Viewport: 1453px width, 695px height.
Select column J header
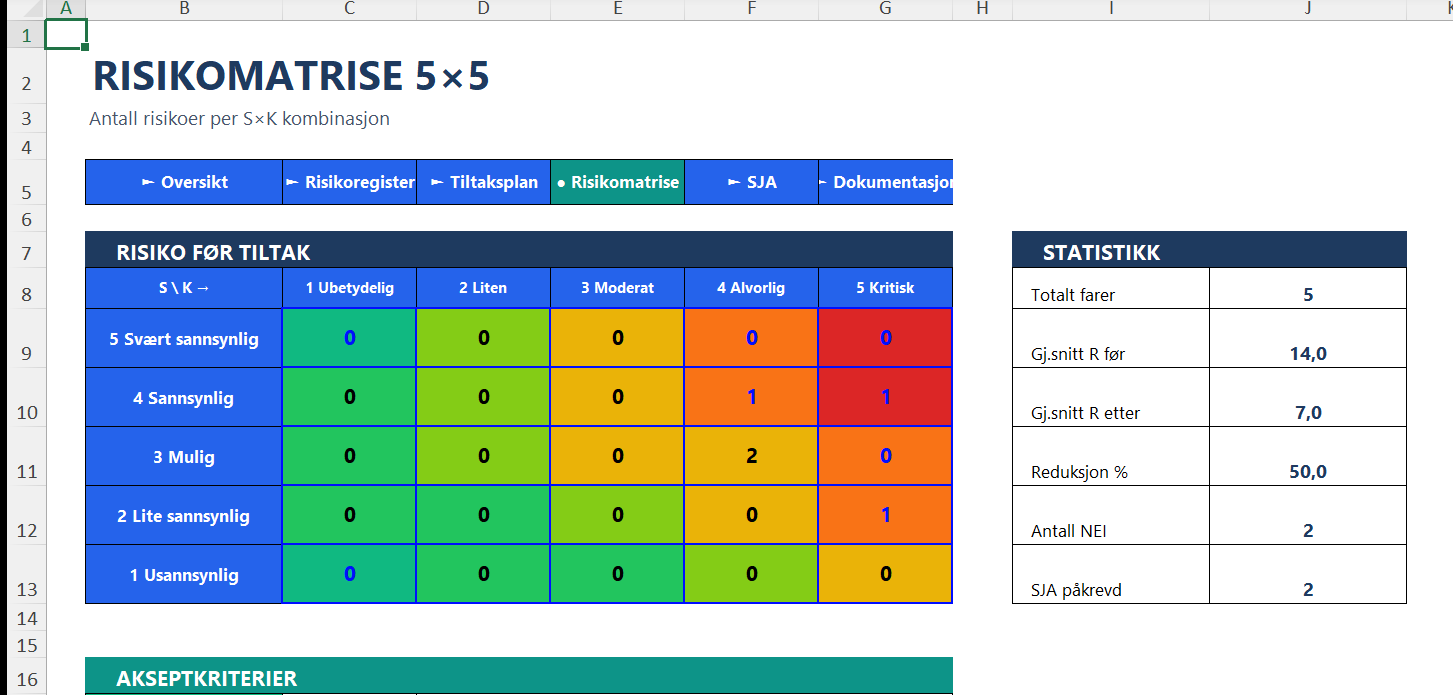tap(1308, 9)
